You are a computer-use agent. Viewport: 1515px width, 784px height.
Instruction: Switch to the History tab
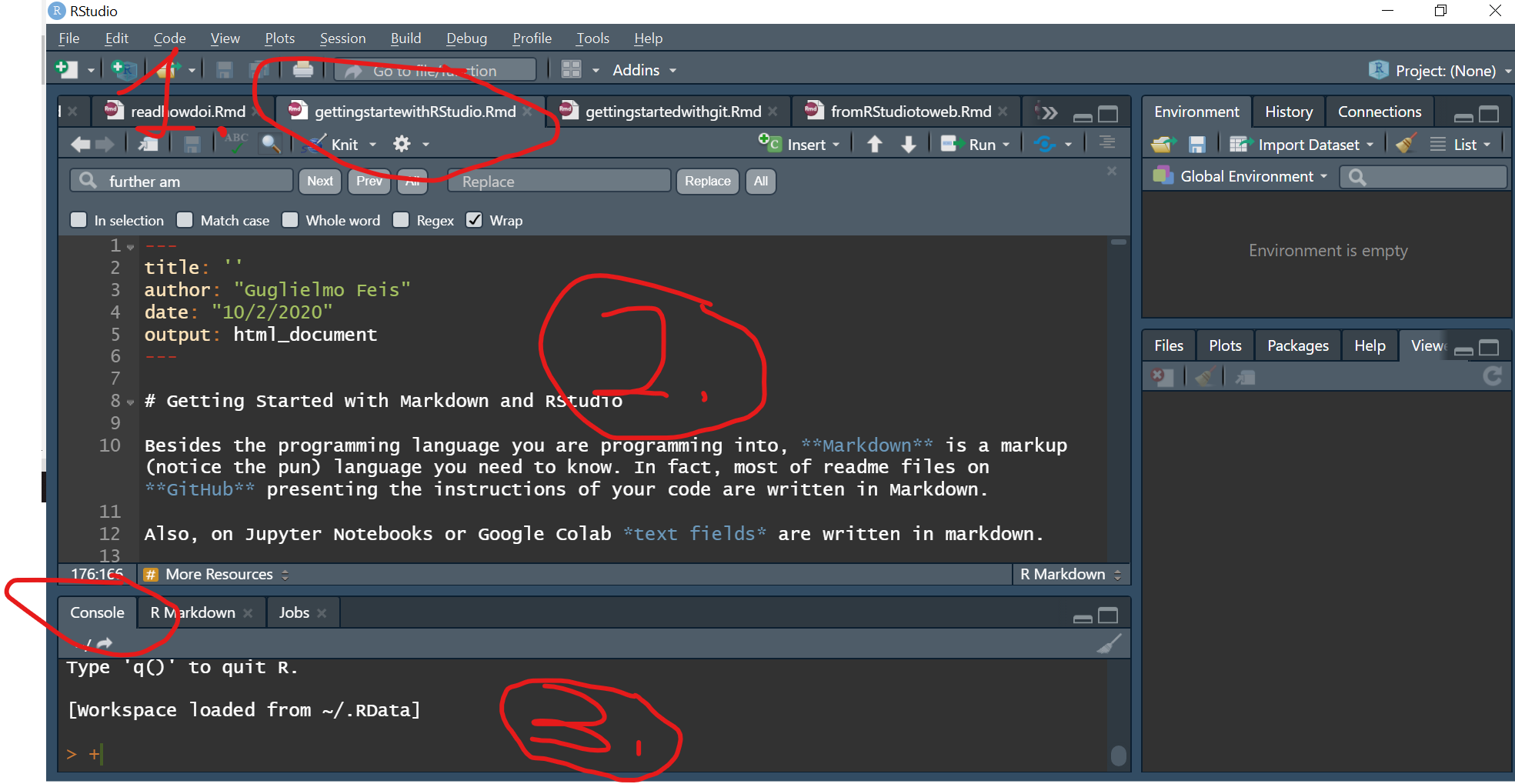[x=1288, y=112]
